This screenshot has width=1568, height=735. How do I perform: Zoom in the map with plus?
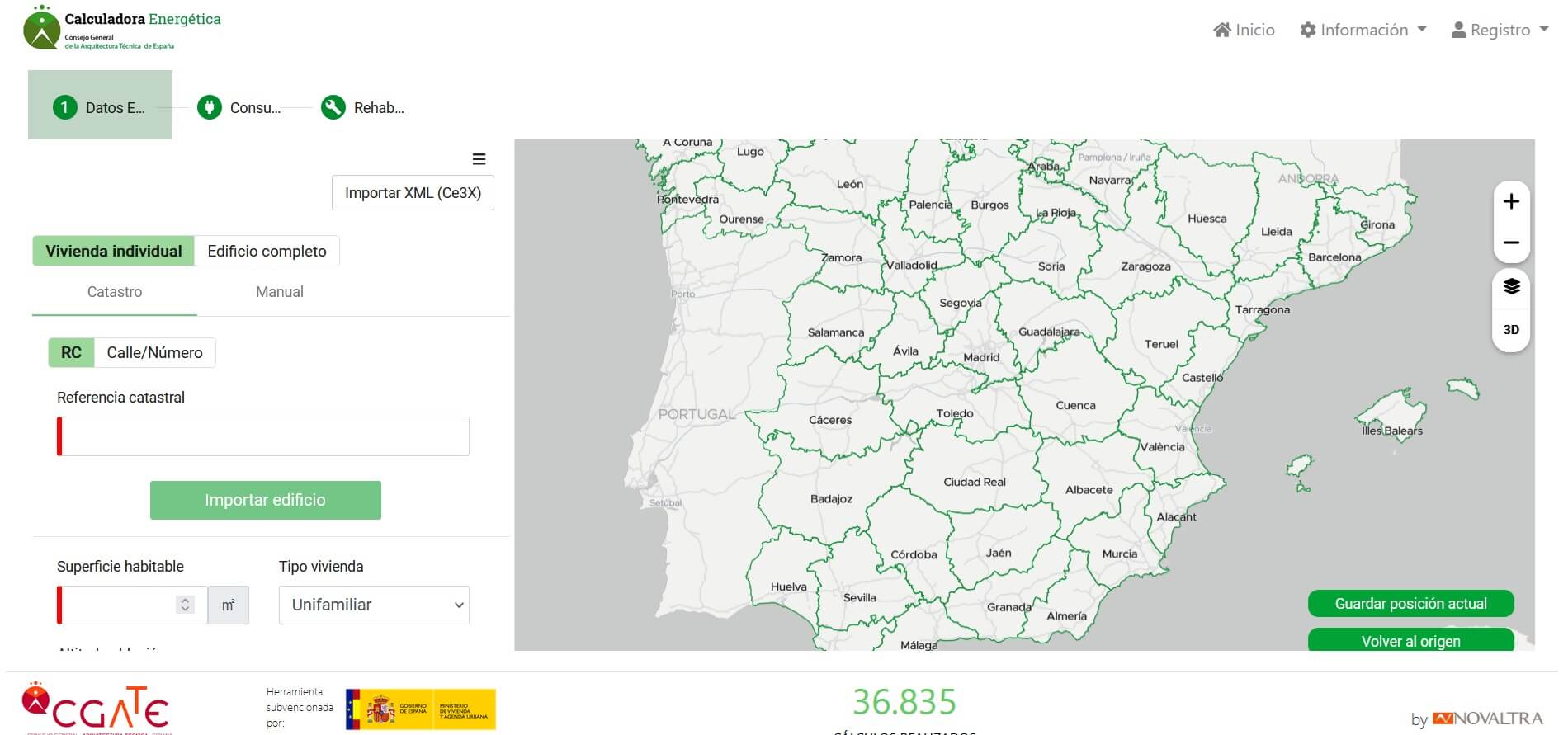[x=1511, y=202]
